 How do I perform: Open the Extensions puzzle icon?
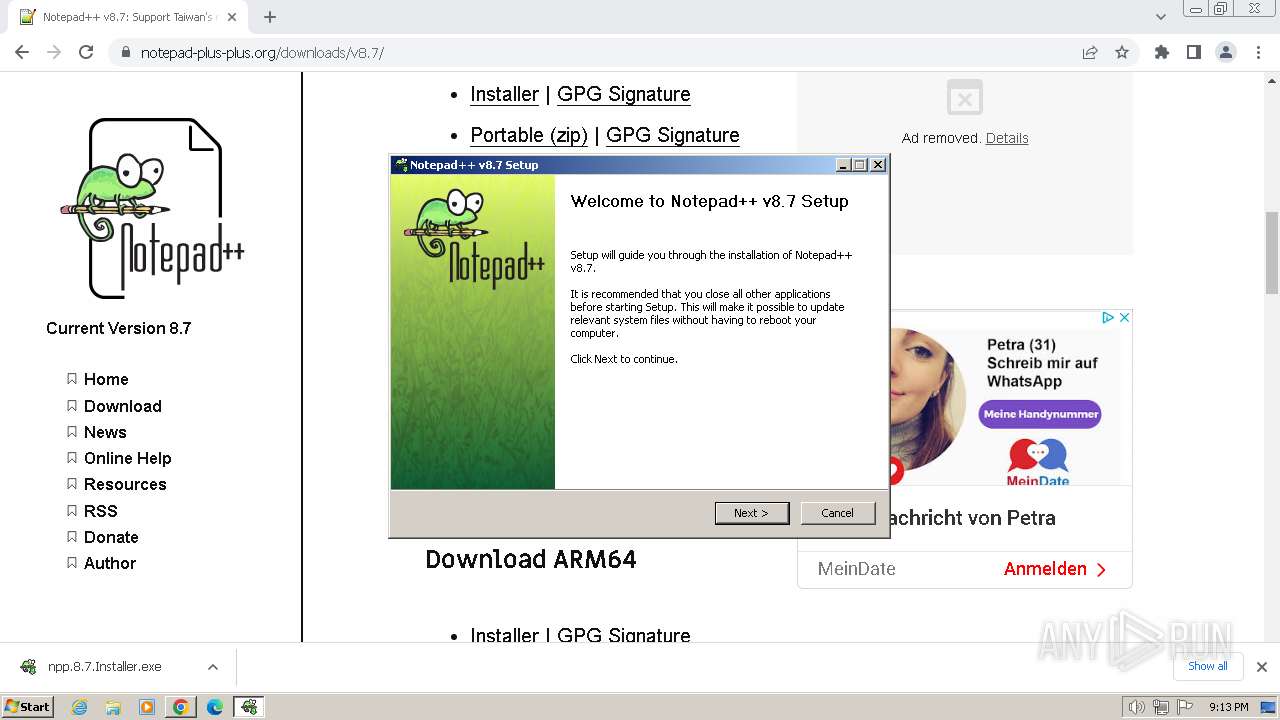coord(1161,52)
